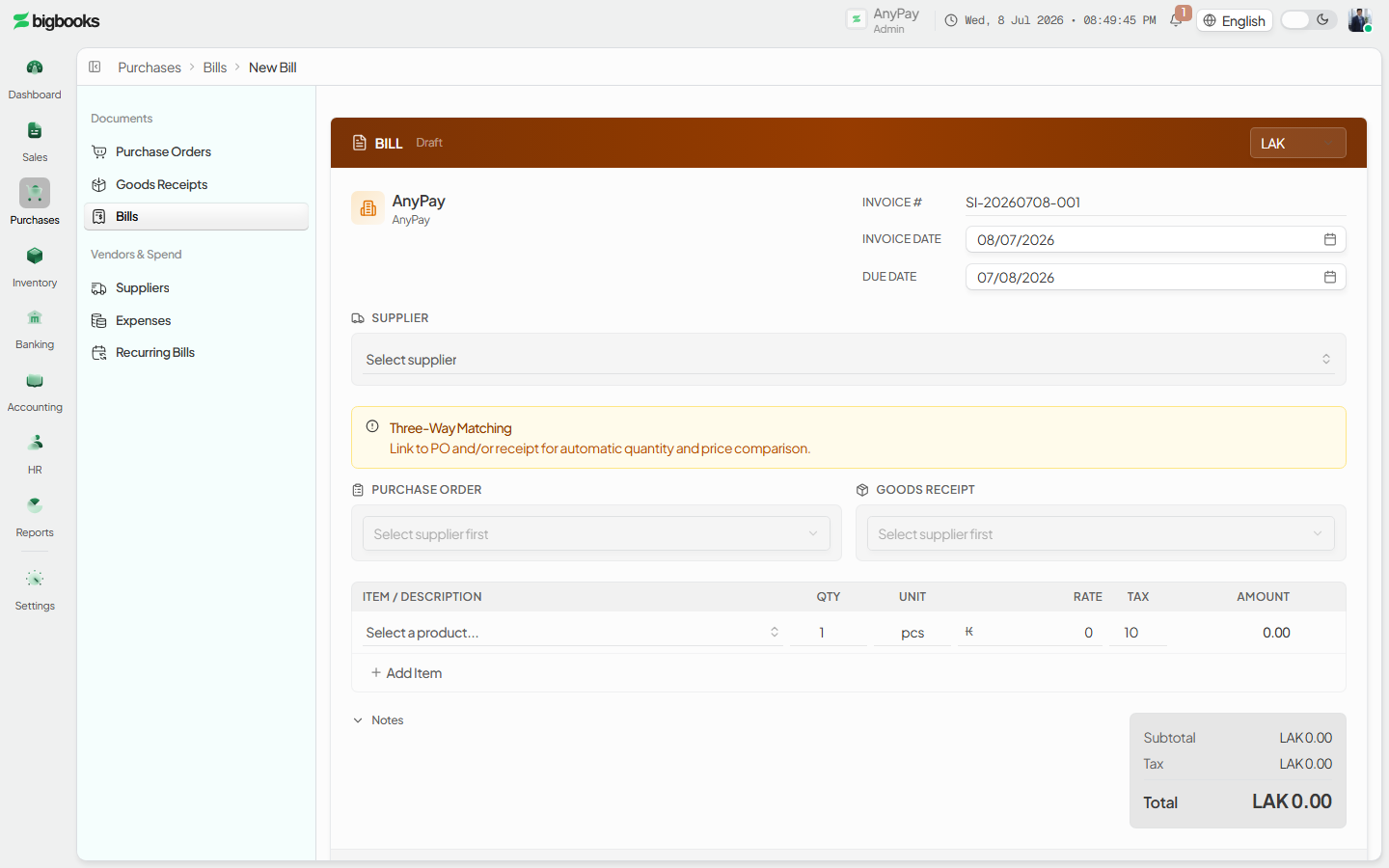Go to Purchases breadcrumb
The height and width of the screenshot is (868, 1389).
pos(150,68)
